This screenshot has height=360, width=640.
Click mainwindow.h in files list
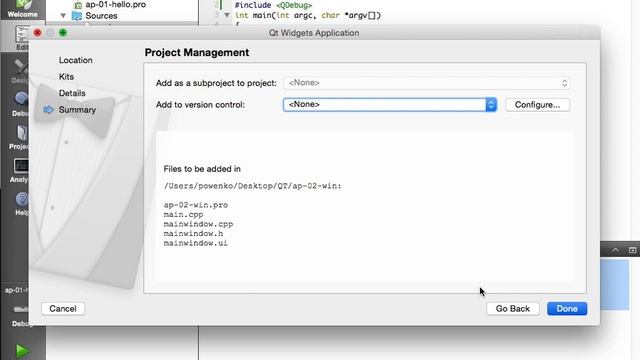[x=193, y=233]
